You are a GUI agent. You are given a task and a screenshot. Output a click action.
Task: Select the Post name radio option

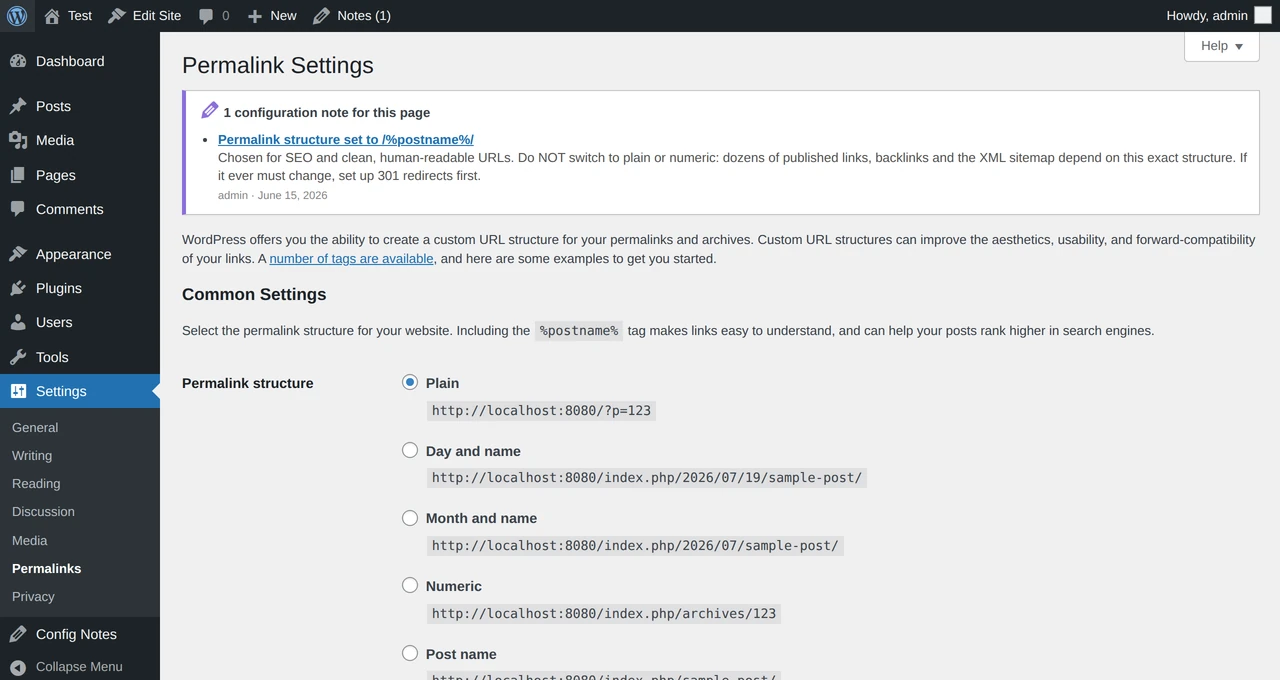coord(410,653)
